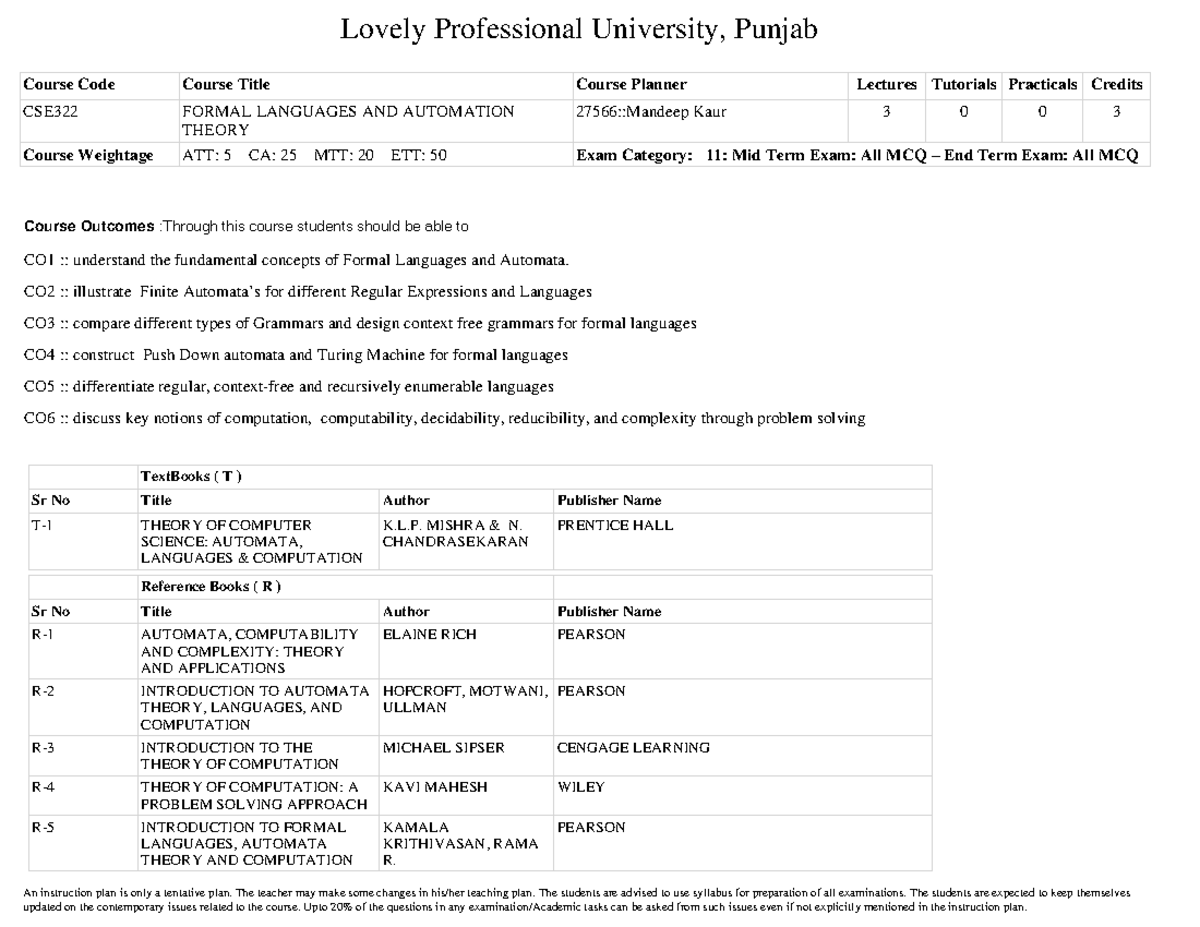Click 'AUTOMATA, COMPUTABILITY AND COMPLEXITY' title

(250, 651)
